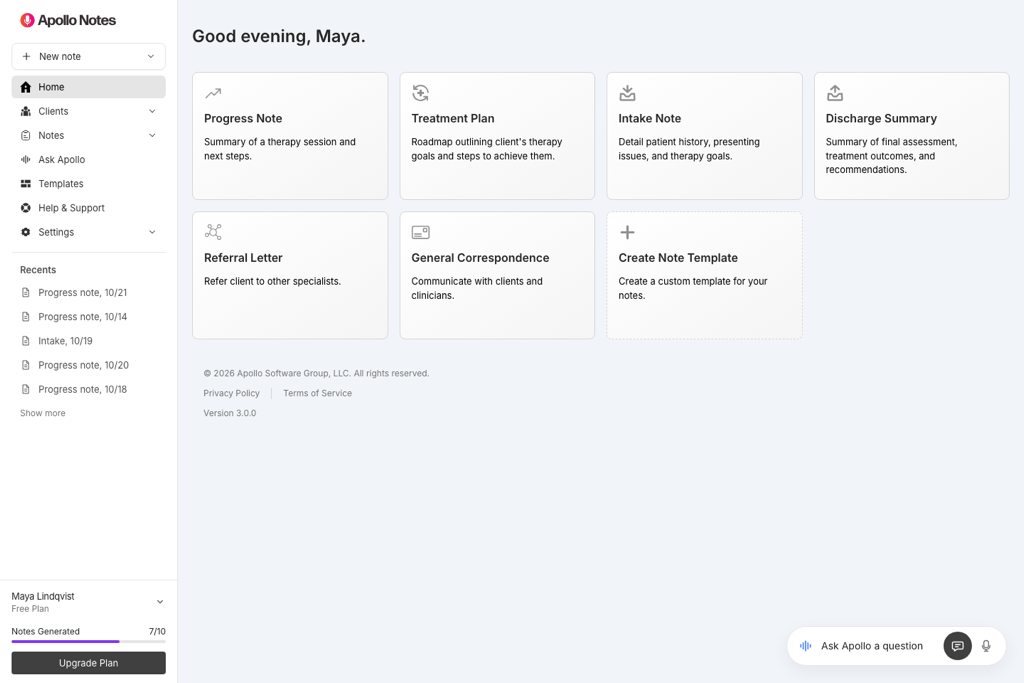Click the network nodes icon on the Referral Letter card
1024x683 pixels.
tap(213, 232)
